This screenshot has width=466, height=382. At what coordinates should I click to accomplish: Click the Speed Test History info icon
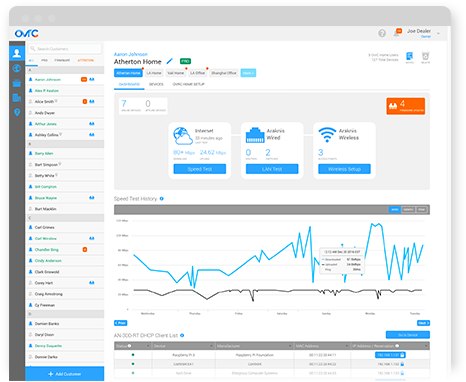[x=162, y=199]
